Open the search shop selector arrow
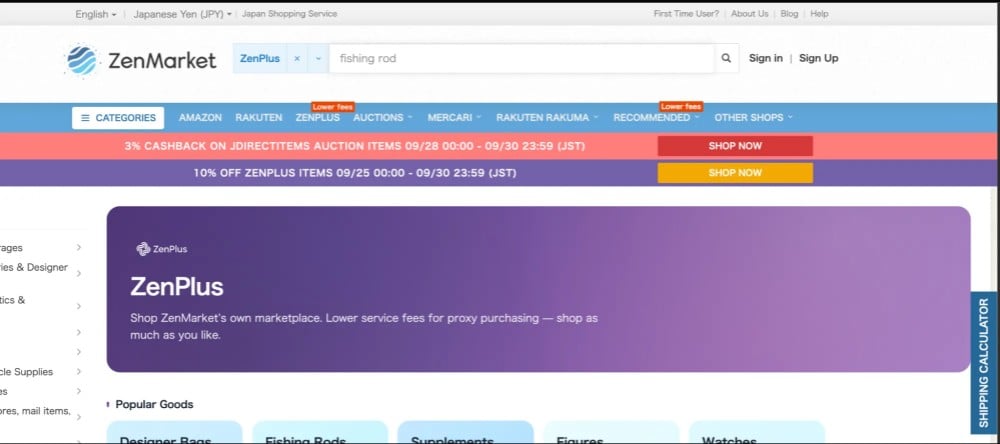The width and height of the screenshot is (1000, 444). pyautogui.click(x=318, y=59)
